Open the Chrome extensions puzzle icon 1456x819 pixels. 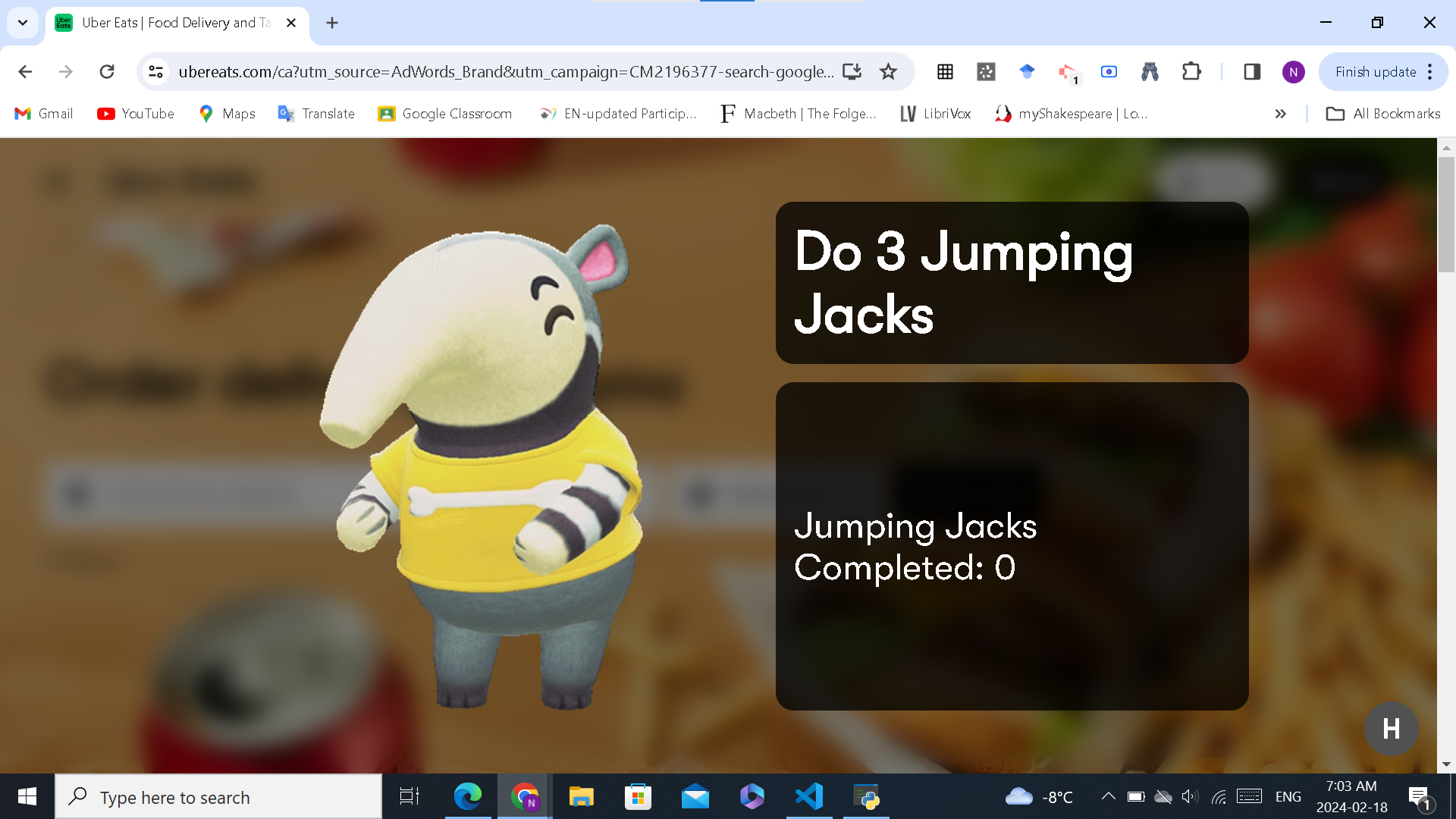coord(1191,72)
